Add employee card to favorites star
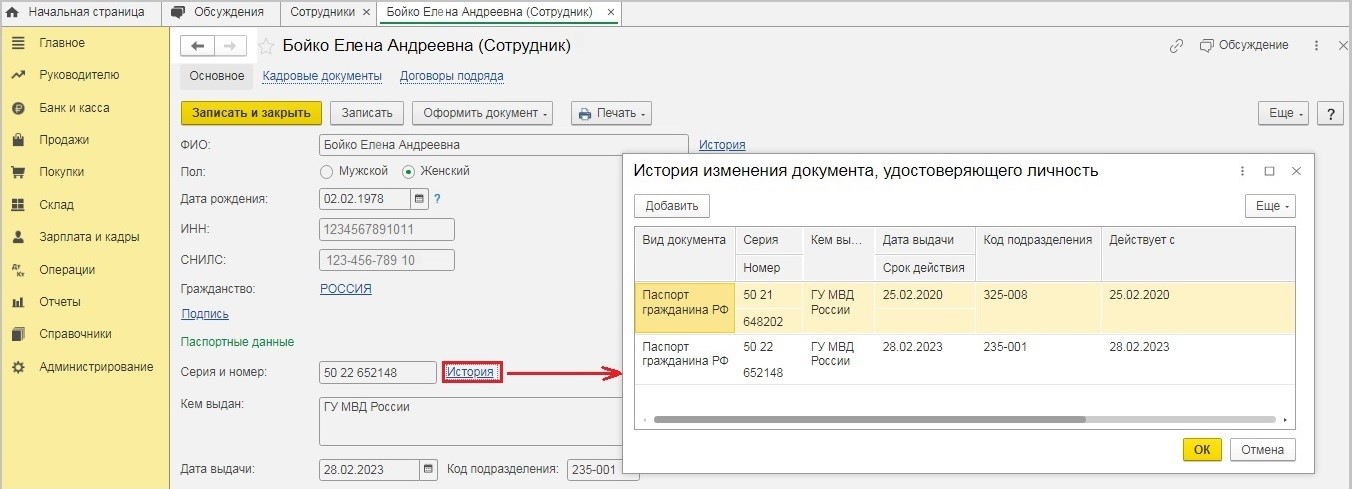Viewport: 1353px width, 489px height. [x=266, y=46]
